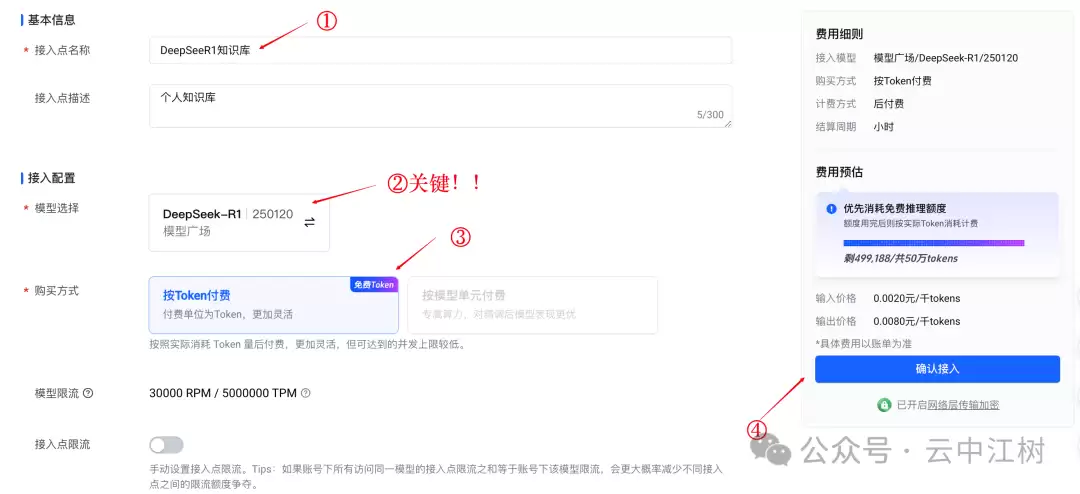Click the 确认接入 button
Screen dimensions: 1080x494
(x=937, y=369)
